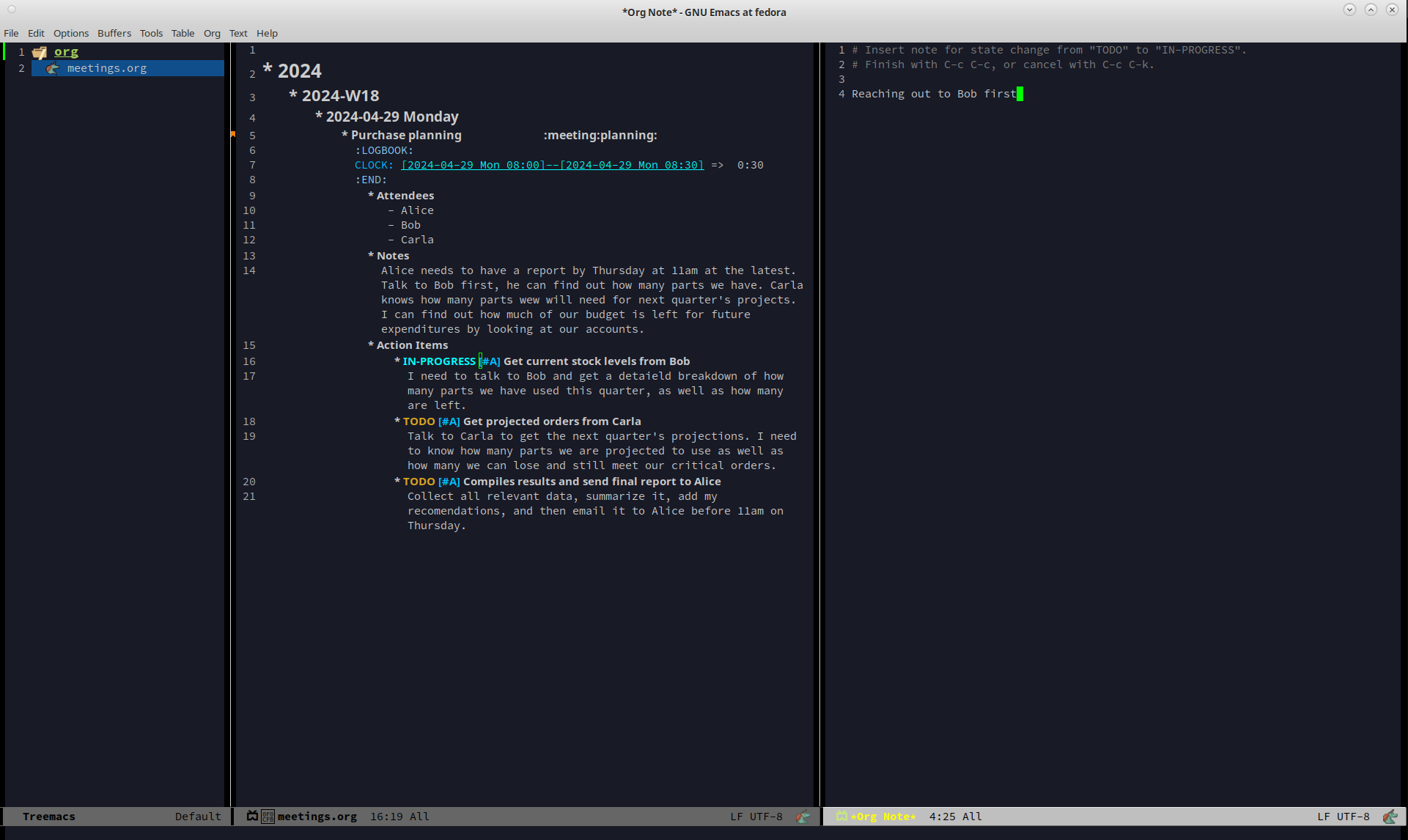Viewport: 1408px width, 840px height.
Task: Open the Org menu
Action: click(x=212, y=33)
